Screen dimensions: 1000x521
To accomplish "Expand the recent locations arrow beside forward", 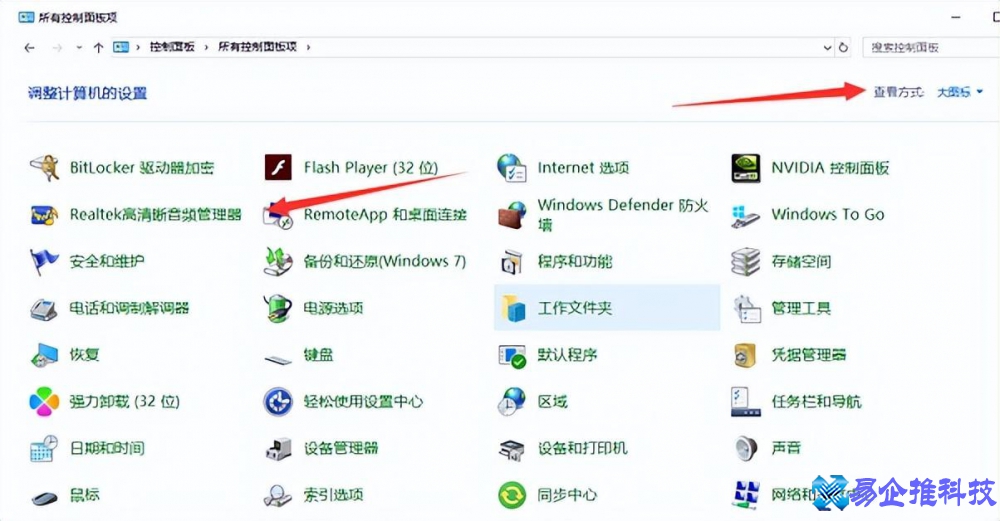I will [78, 47].
